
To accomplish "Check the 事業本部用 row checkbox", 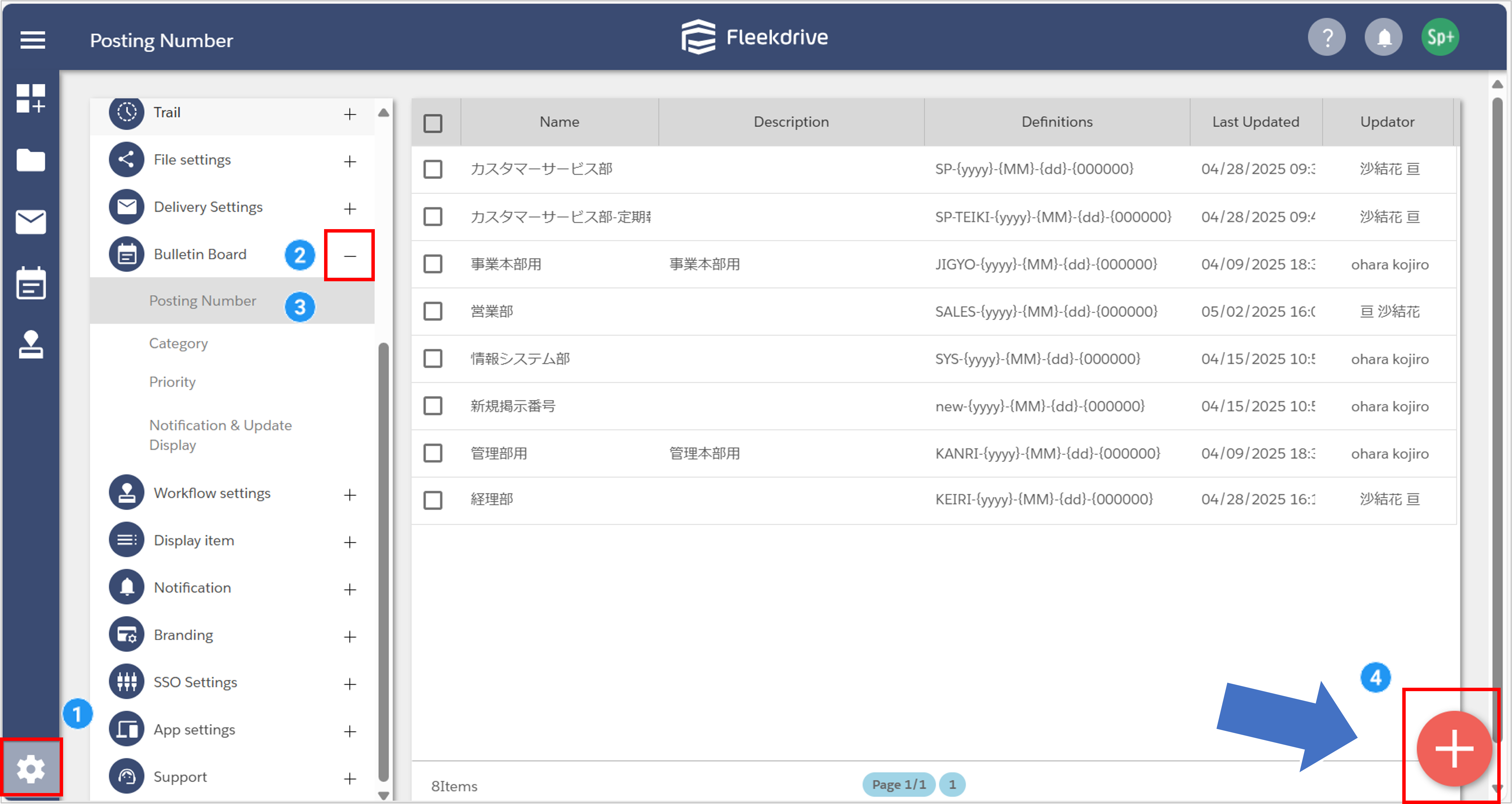I will pyautogui.click(x=432, y=263).
